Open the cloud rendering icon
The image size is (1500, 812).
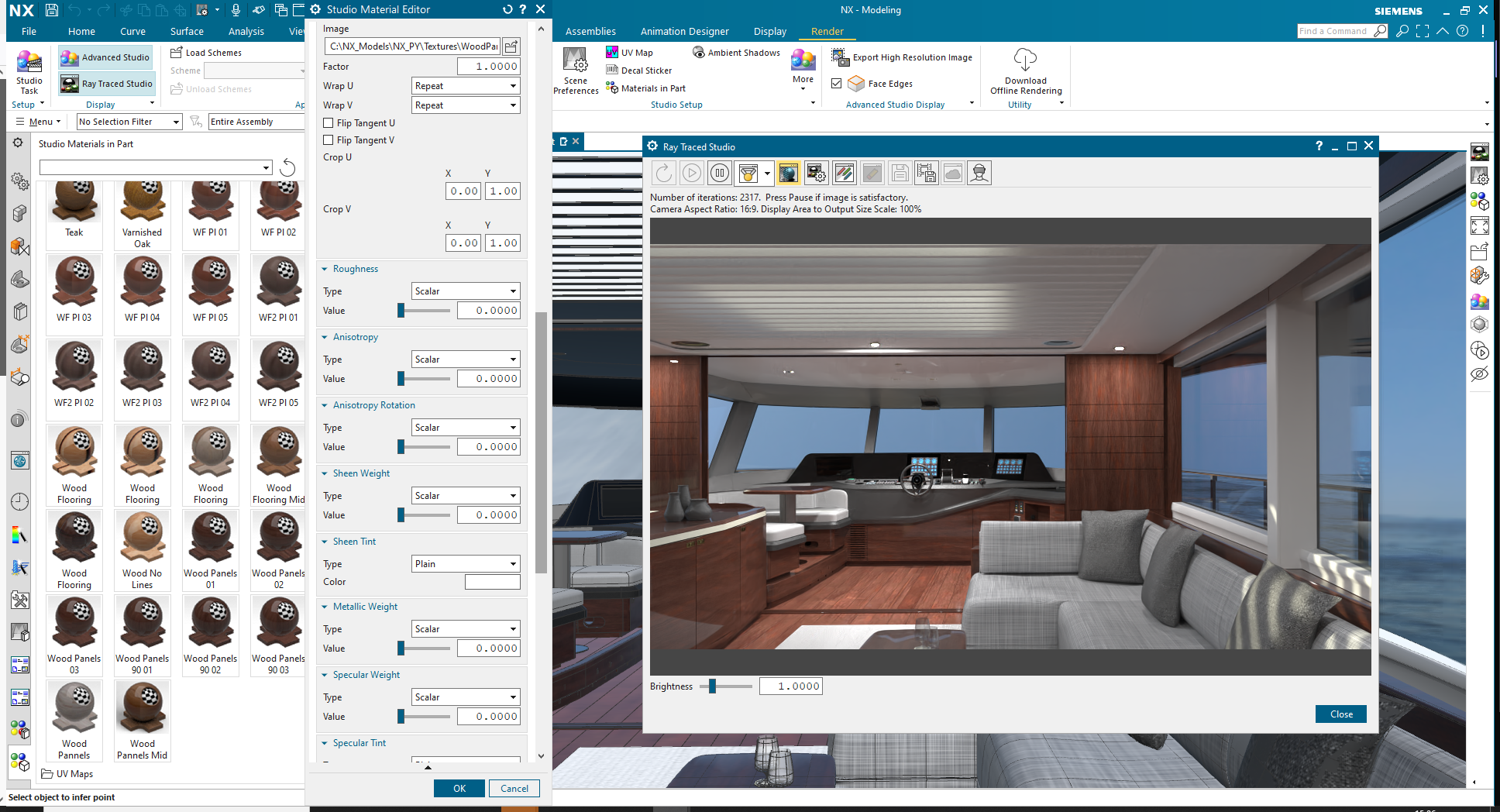953,173
